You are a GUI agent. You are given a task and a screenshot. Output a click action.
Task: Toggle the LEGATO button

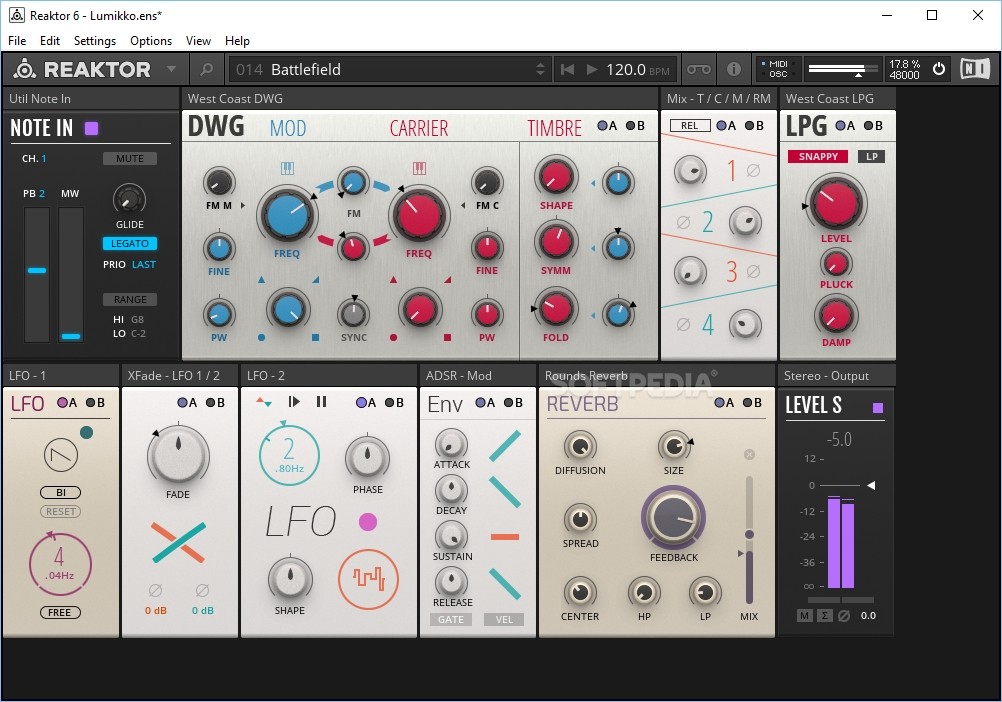pyautogui.click(x=130, y=243)
